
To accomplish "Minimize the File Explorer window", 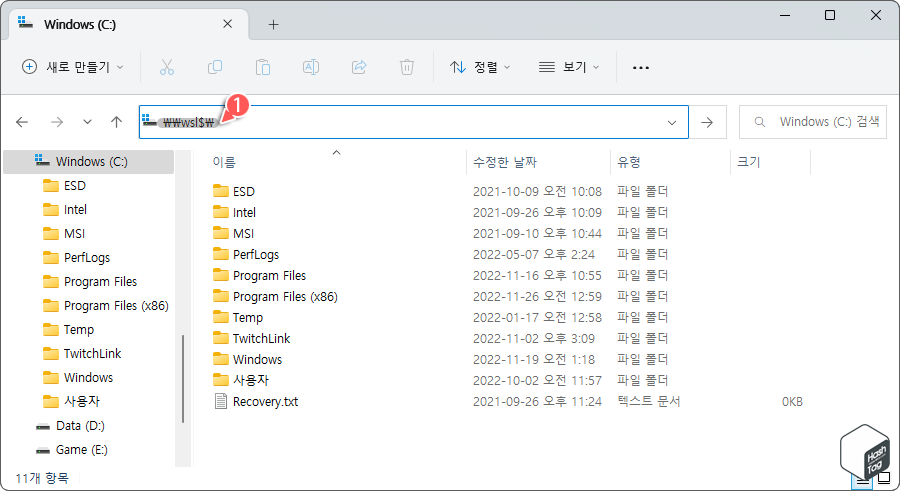I will [x=785, y=15].
